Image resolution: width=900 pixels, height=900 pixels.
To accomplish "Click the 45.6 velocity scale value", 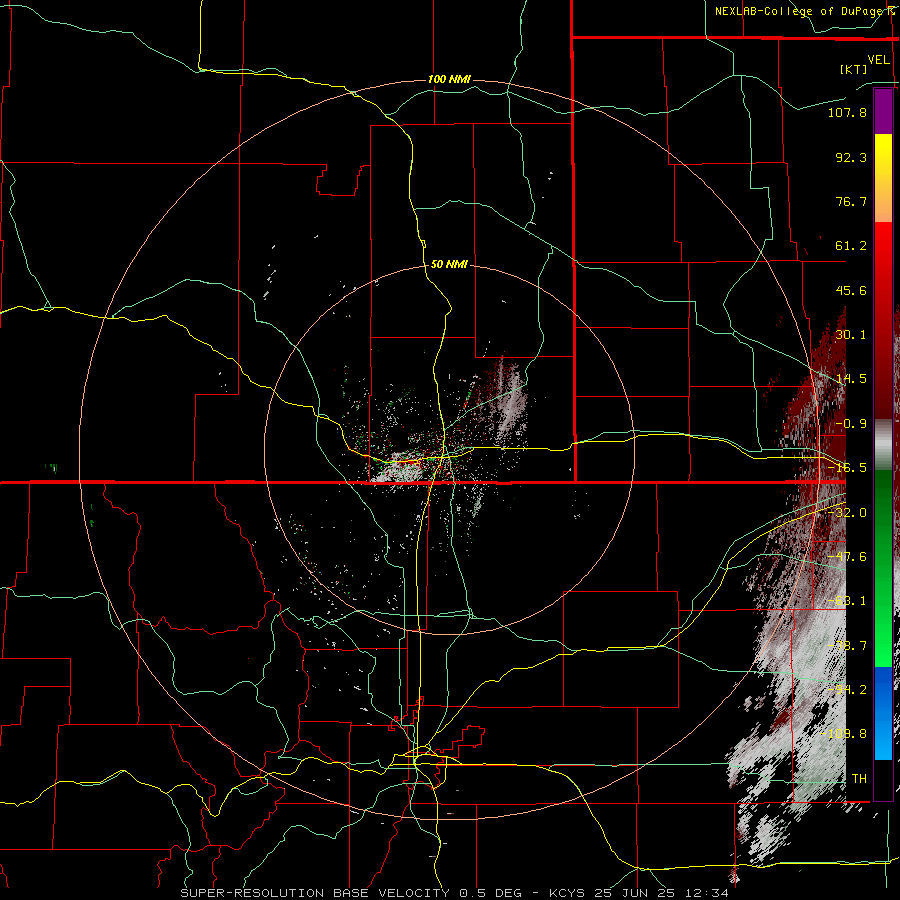I will click(x=851, y=290).
